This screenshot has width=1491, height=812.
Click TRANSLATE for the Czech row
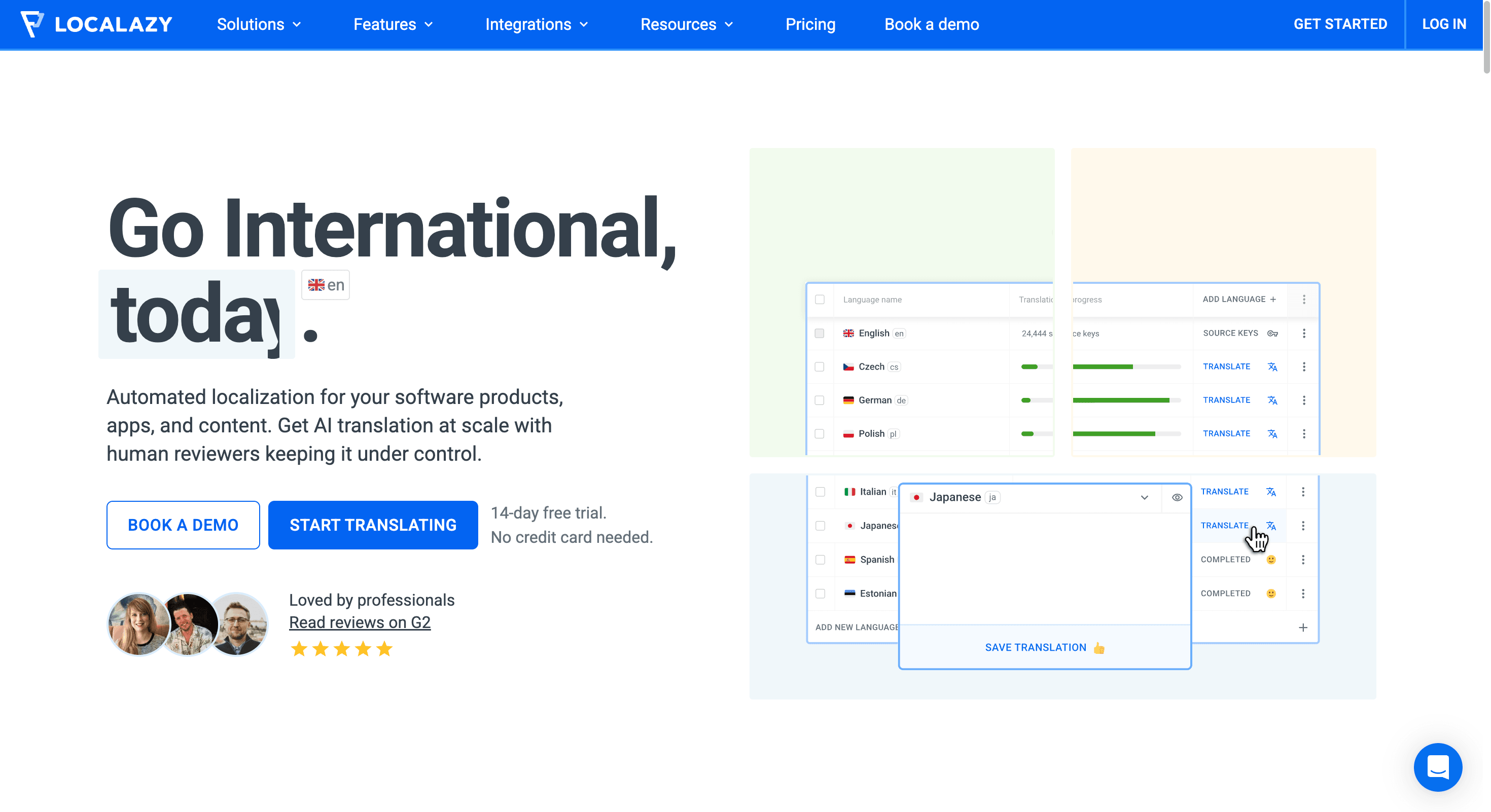click(x=1226, y=366)
